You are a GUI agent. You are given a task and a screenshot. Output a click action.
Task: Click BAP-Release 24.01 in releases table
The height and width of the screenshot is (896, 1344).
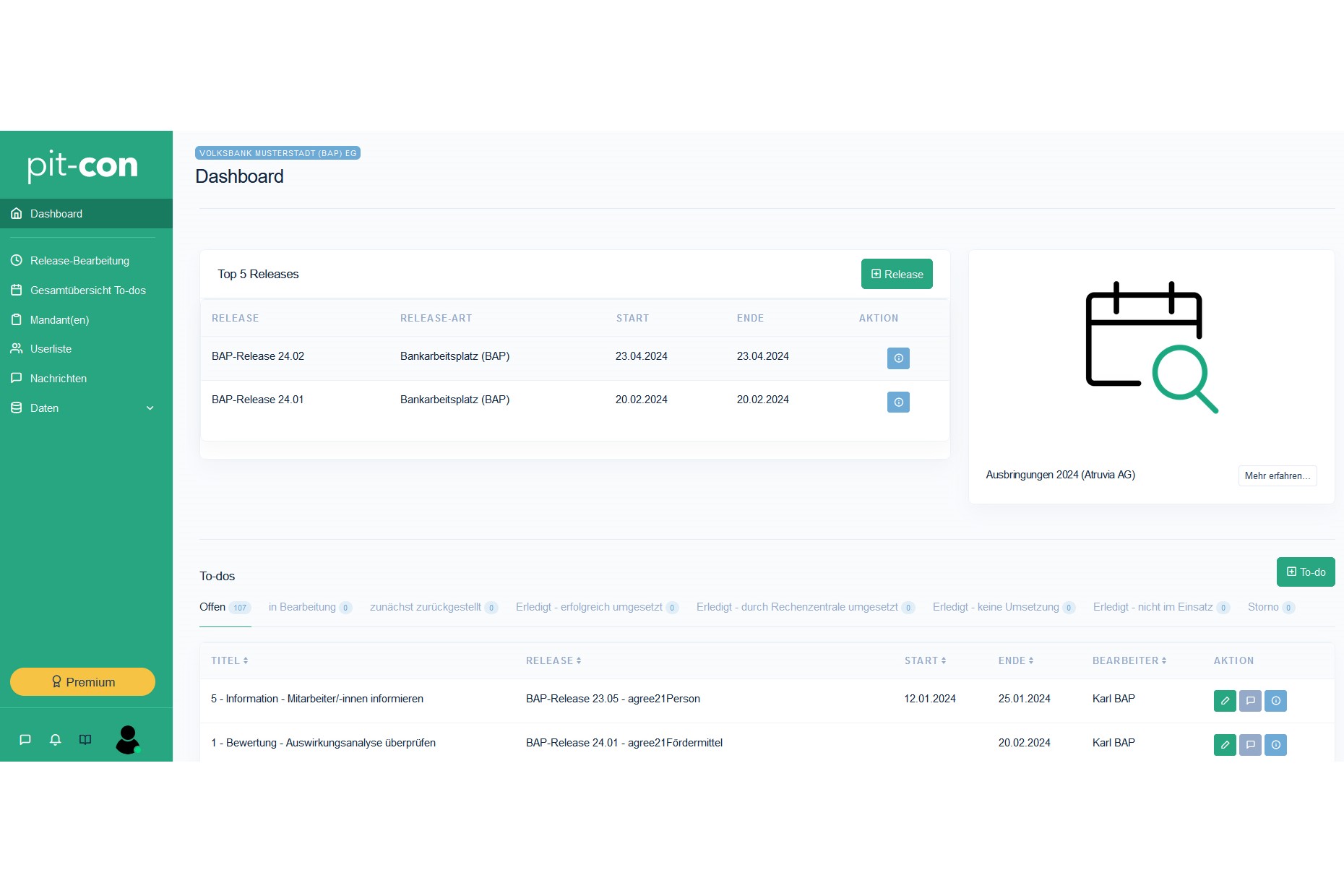[x=258, y=400]
